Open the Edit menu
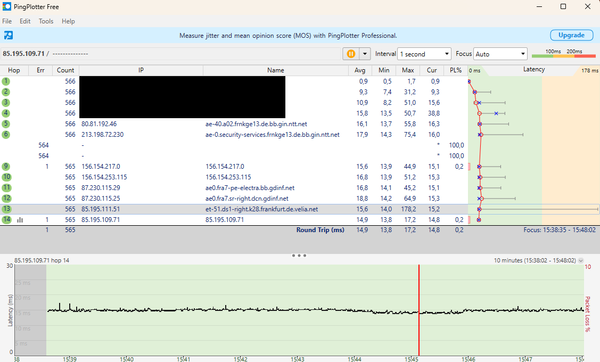 coord(25,21)
